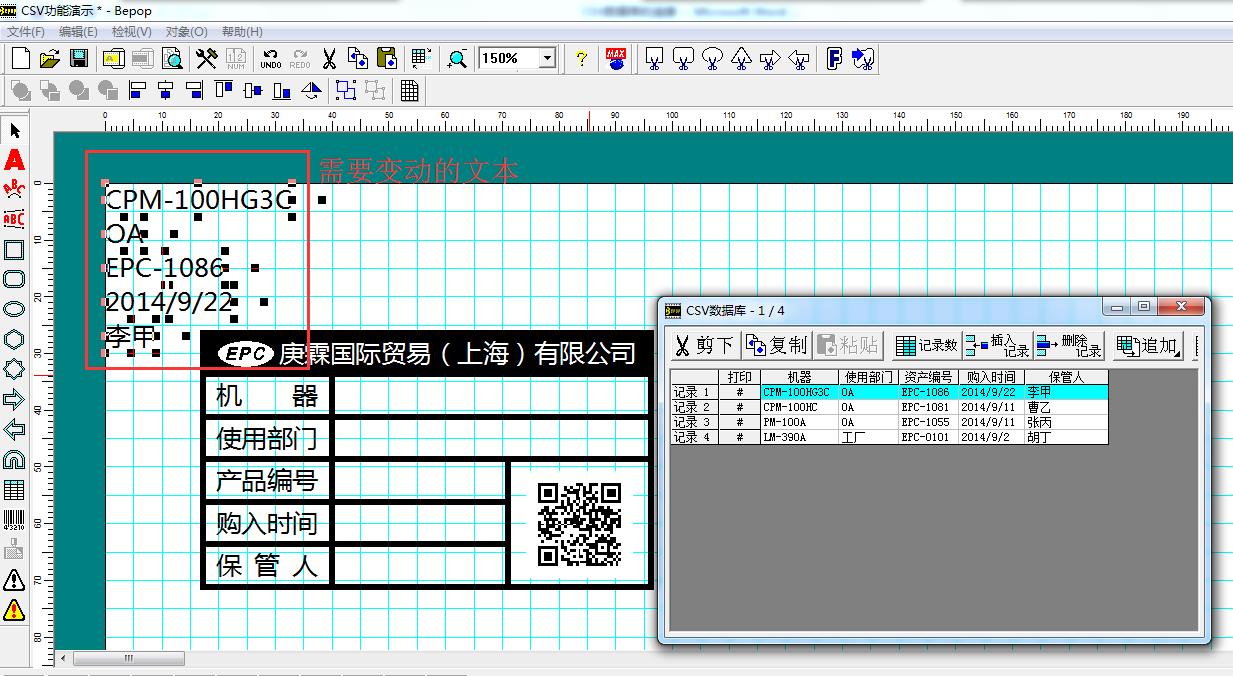Click 记录数 button in CSV database window
Image resolution: width=1233 pixels, height=676 pixels.
(x=927, y=345)
